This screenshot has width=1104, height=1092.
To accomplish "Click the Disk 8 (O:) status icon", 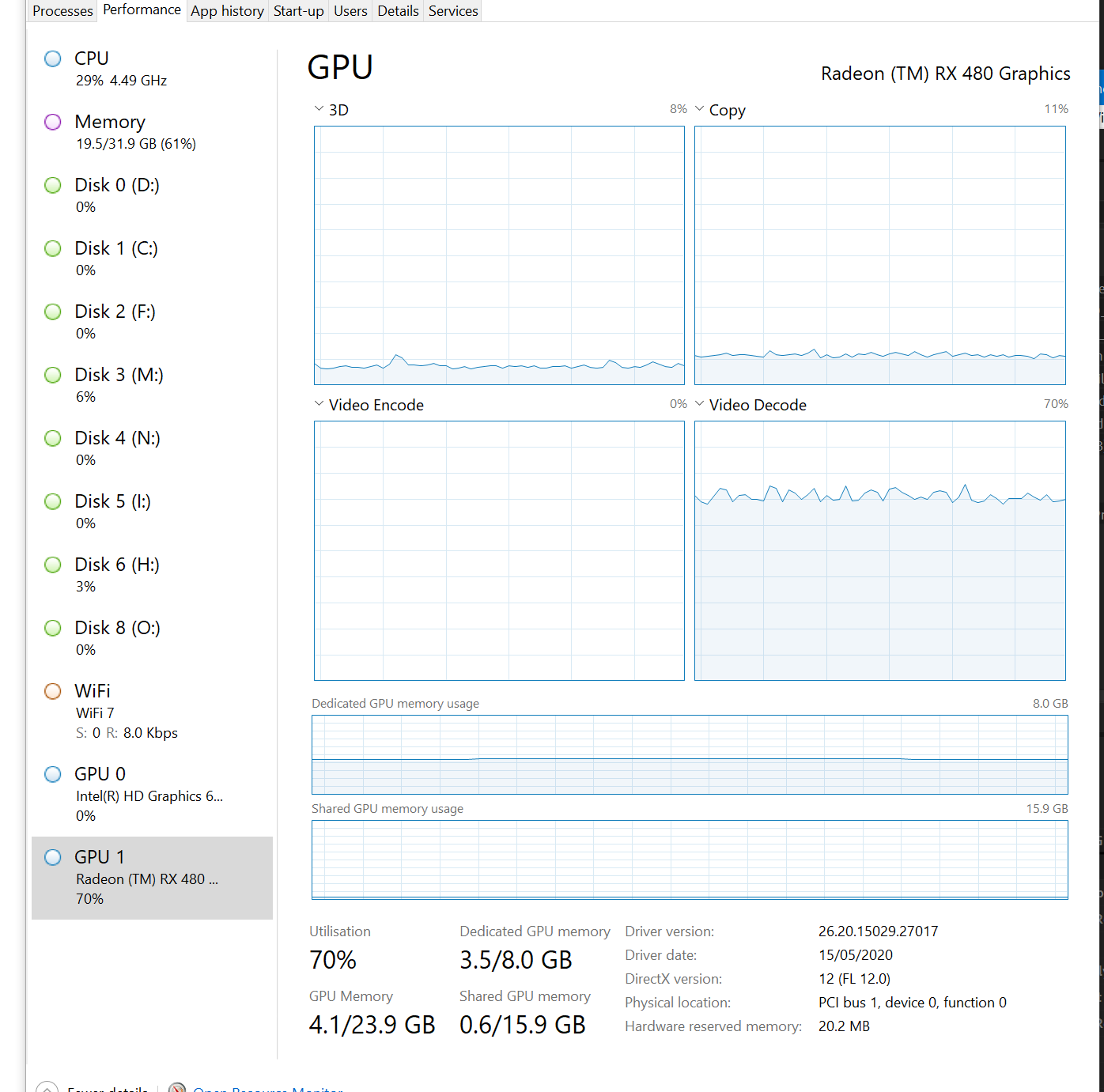I will click(x=52, y=627).
